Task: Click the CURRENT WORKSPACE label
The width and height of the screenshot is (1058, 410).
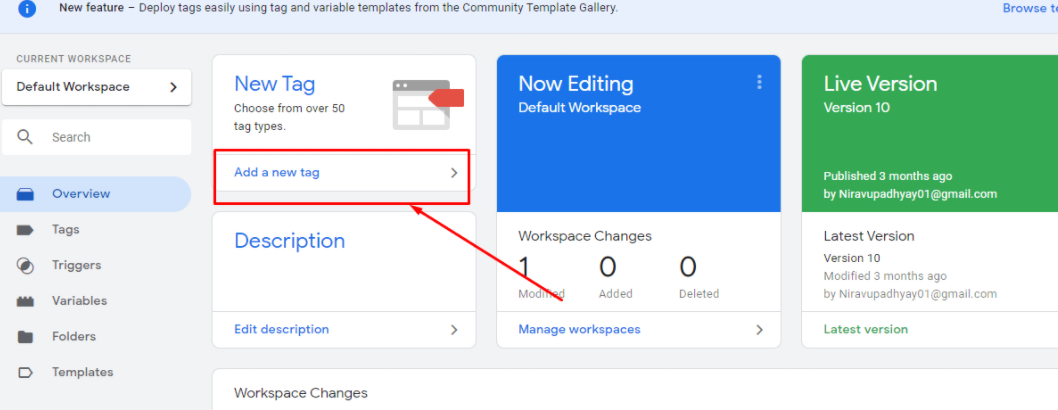Action: (74, 59)
